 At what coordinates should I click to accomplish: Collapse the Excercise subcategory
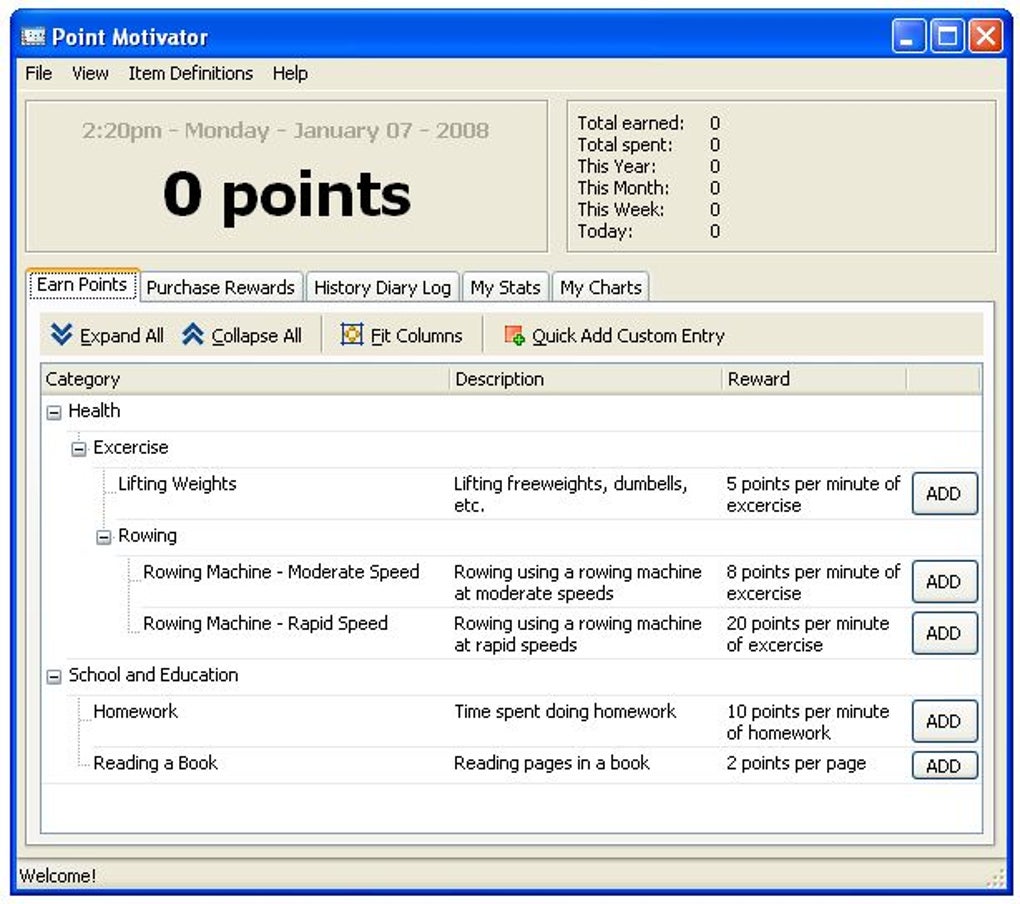(x=78, y=447)
